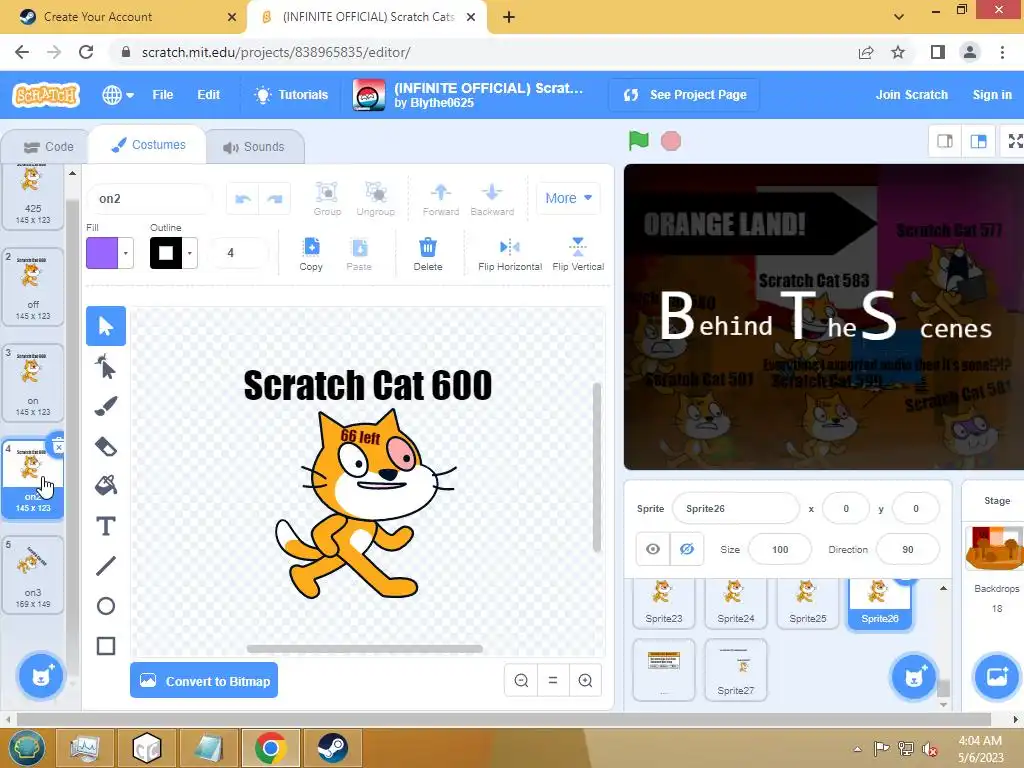This screenshot has height=768, width=1024.
Task: Select the arrow Select tool
Action: coord(106,326)
